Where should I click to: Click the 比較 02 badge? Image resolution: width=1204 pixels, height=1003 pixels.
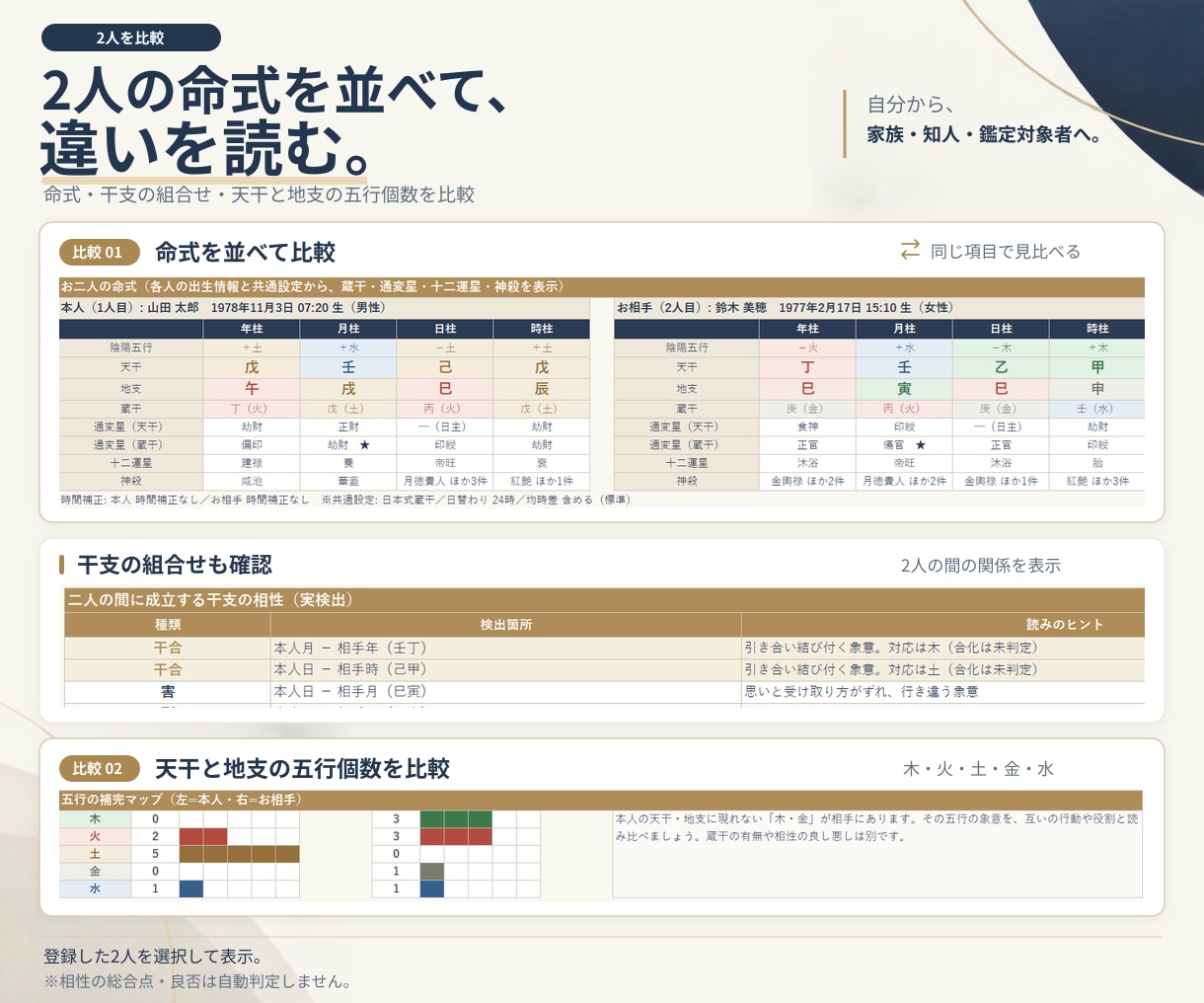tap(99, 769)
